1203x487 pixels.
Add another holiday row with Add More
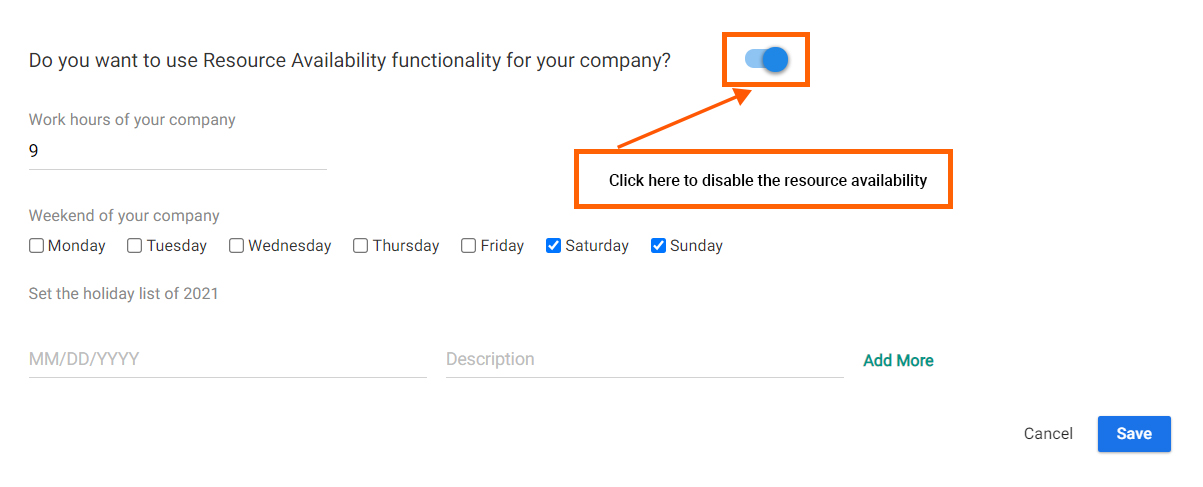899,361
